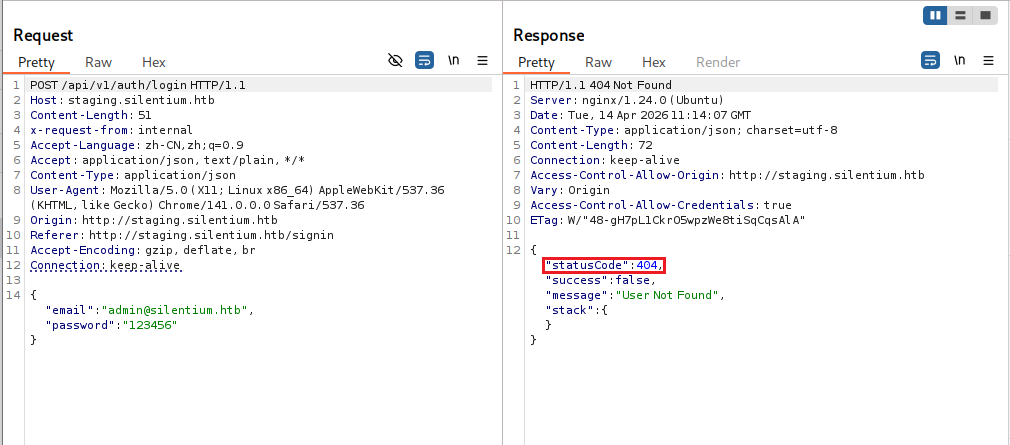
Task: Select the Pretty tab in Response
Action: point(536,62)
